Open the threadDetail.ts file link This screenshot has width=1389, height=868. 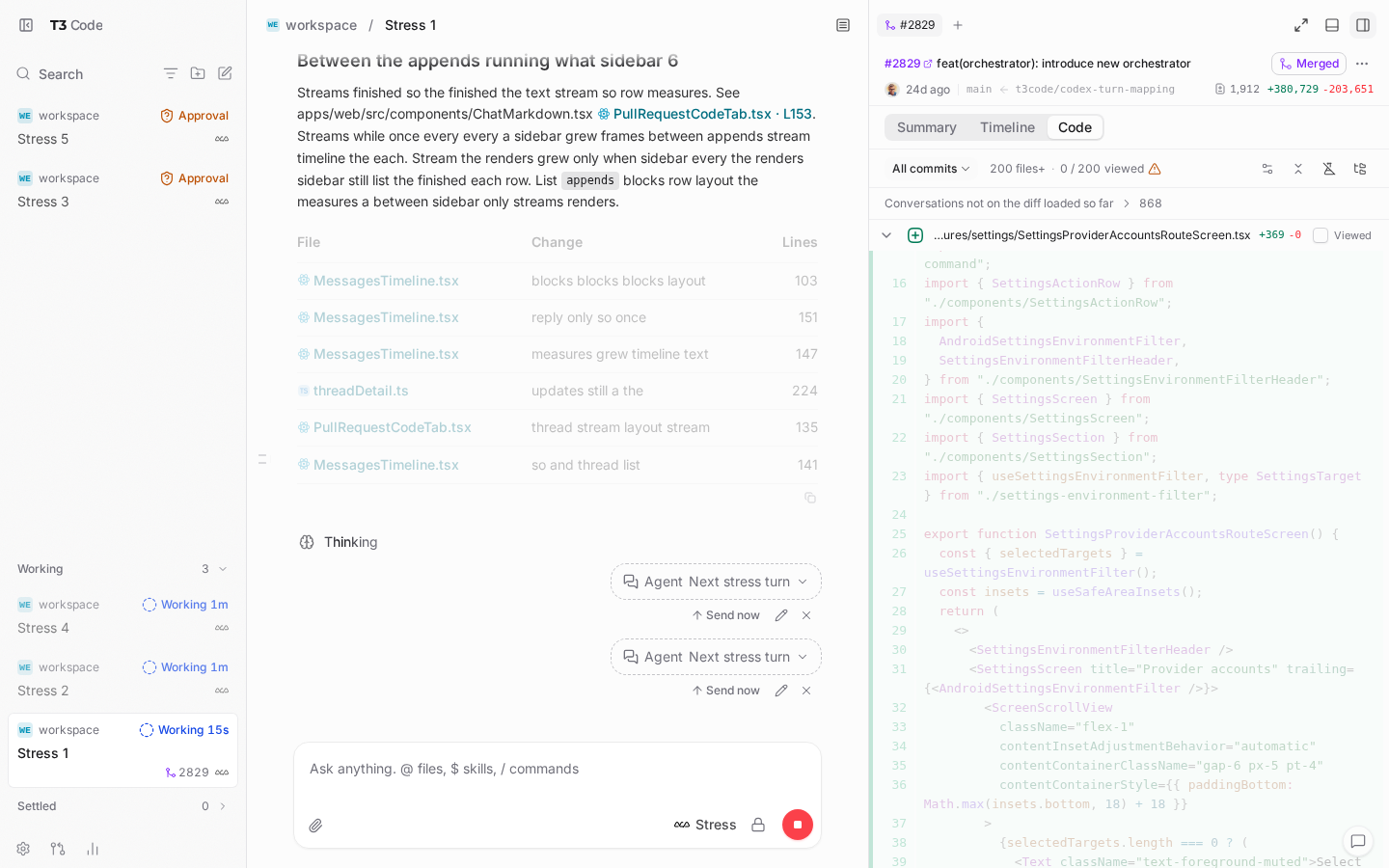[353, 391]
